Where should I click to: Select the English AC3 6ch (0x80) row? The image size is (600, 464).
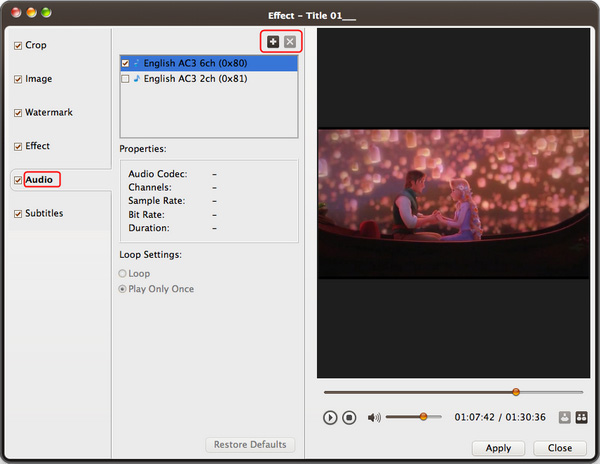(x=209, y=63)
